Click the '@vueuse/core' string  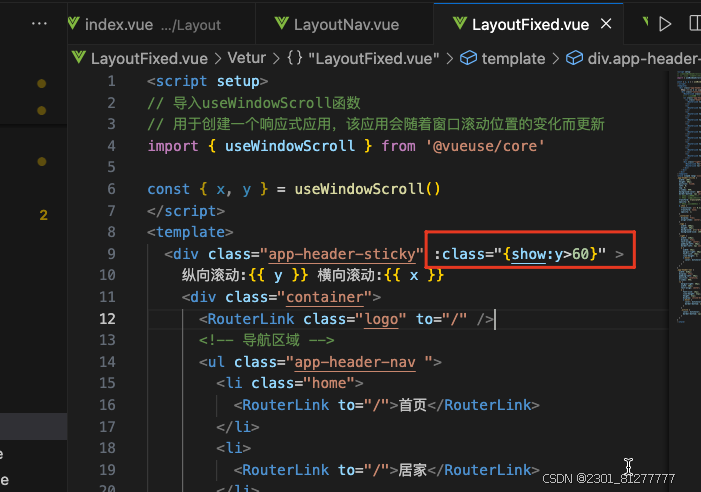pos(485,146)
